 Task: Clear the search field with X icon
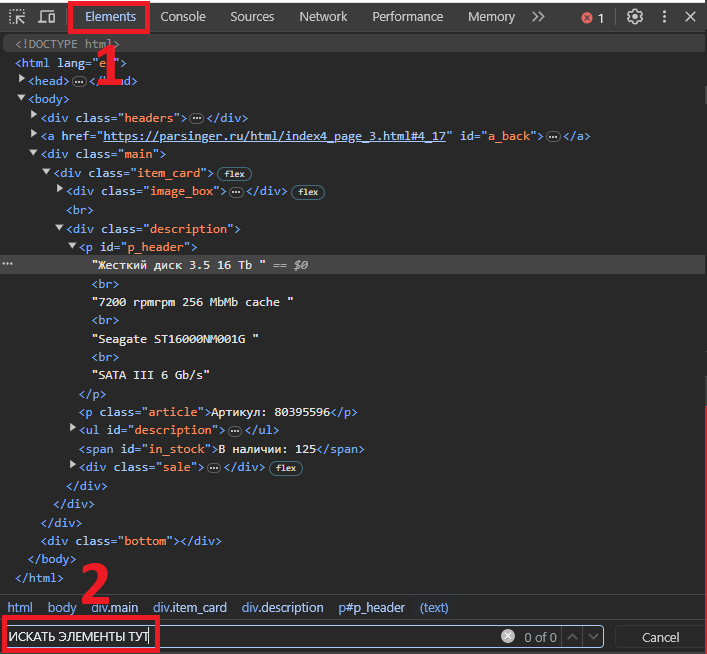point(508,637)
